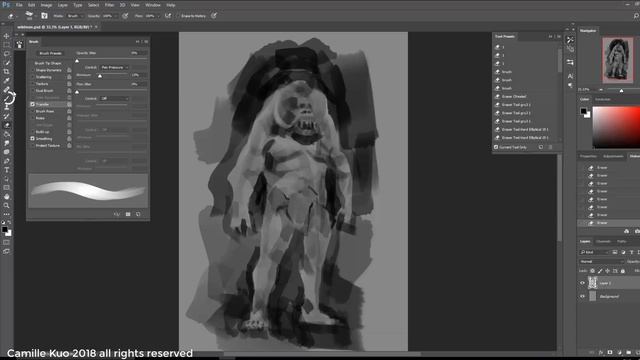Open the Brush panel flyout menu
This screenshot has width=640, height=360.
click(146, 42)
